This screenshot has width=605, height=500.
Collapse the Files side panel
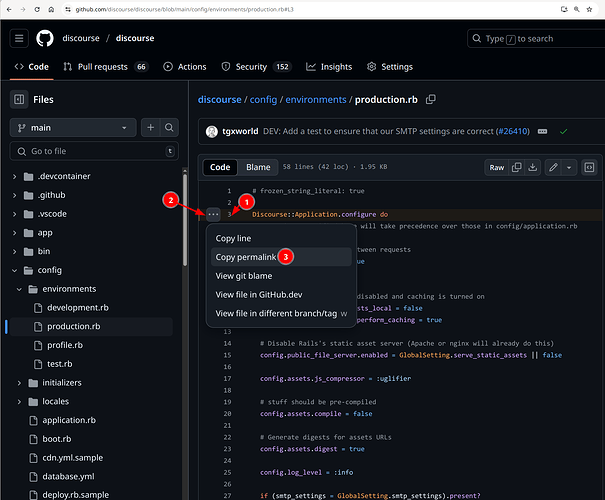pos(19,100)
